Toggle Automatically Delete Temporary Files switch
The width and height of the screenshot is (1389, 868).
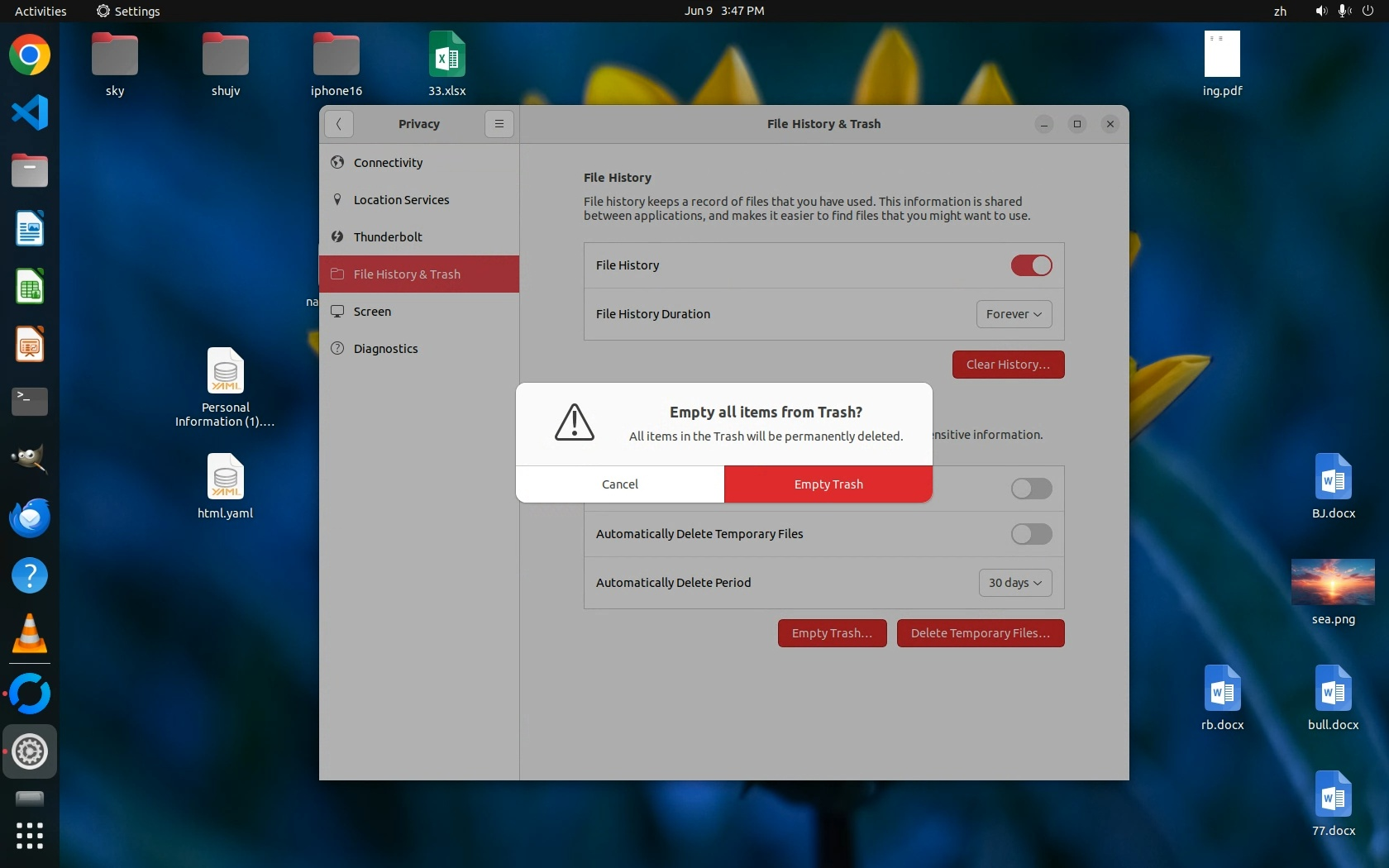[x=1031, y=534]
